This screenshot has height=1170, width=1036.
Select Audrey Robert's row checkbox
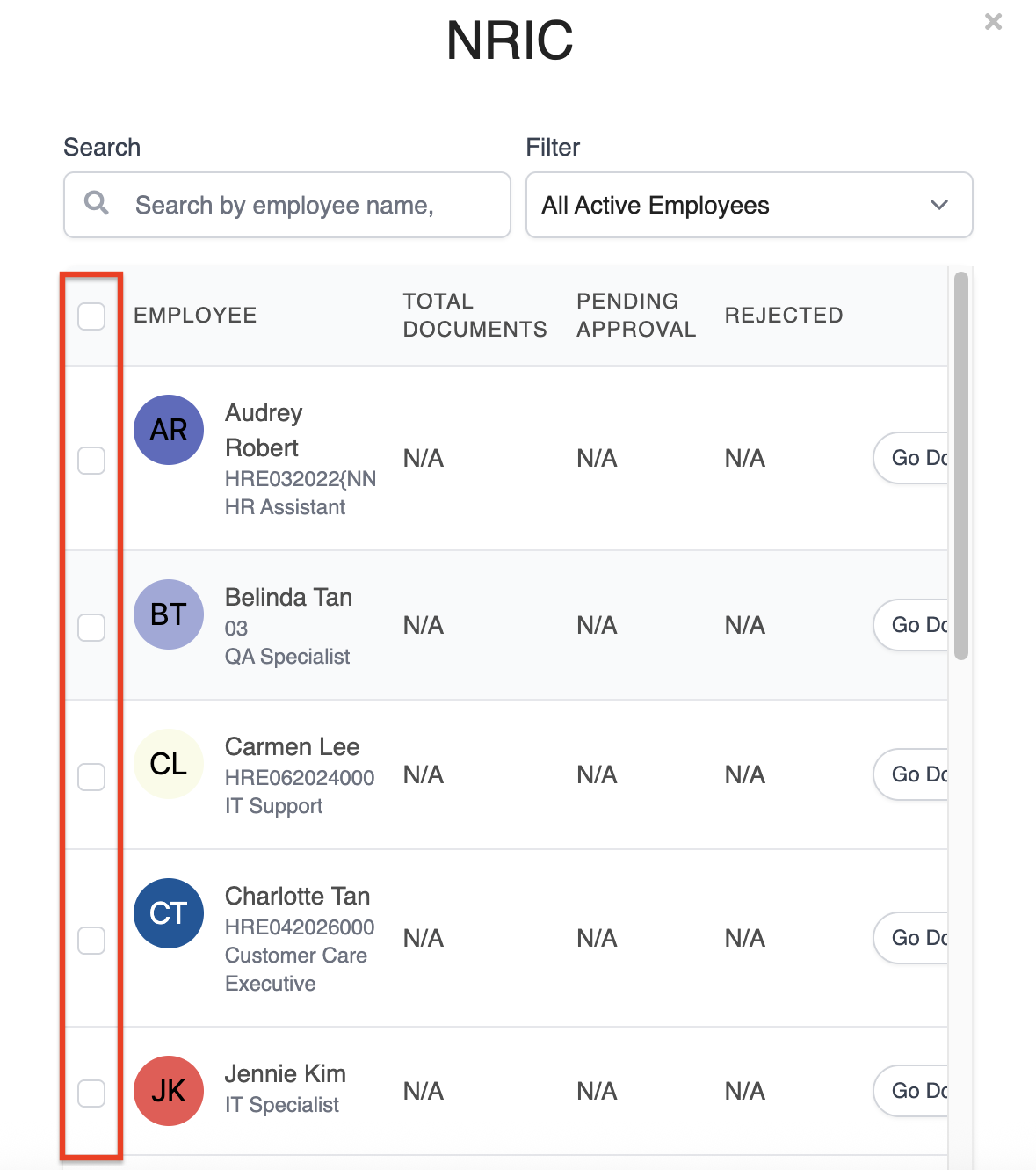[x=91, y=461]
